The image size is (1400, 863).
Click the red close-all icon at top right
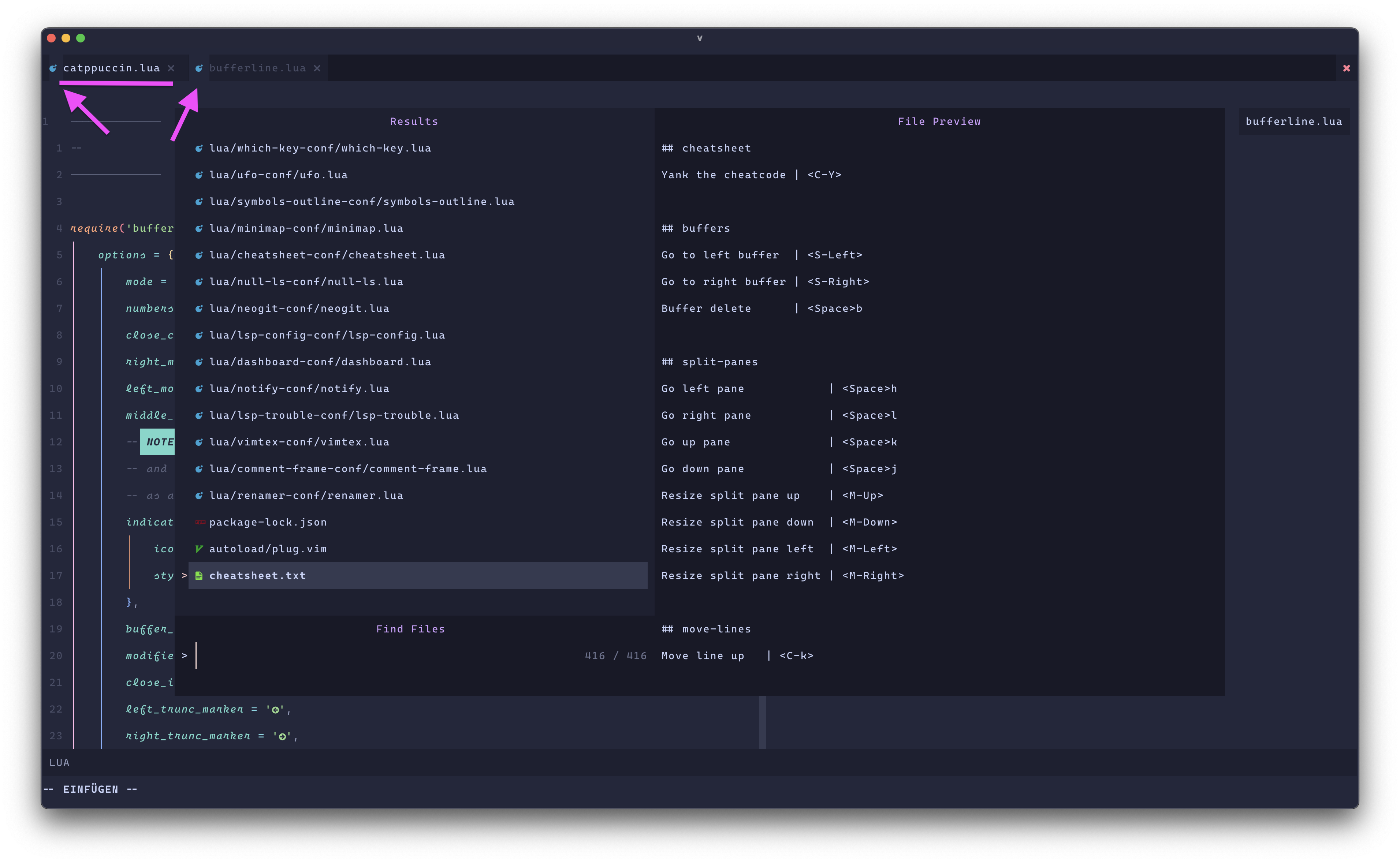(x=1347, y=68)
